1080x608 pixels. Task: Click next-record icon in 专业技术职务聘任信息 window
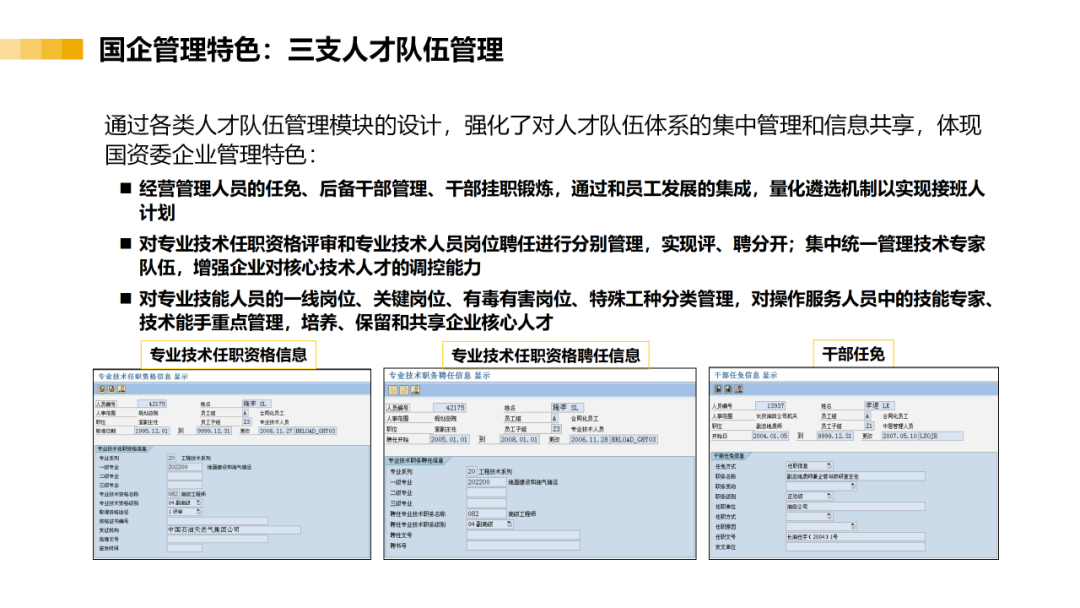pyautogui.click(x=404, y=390)
